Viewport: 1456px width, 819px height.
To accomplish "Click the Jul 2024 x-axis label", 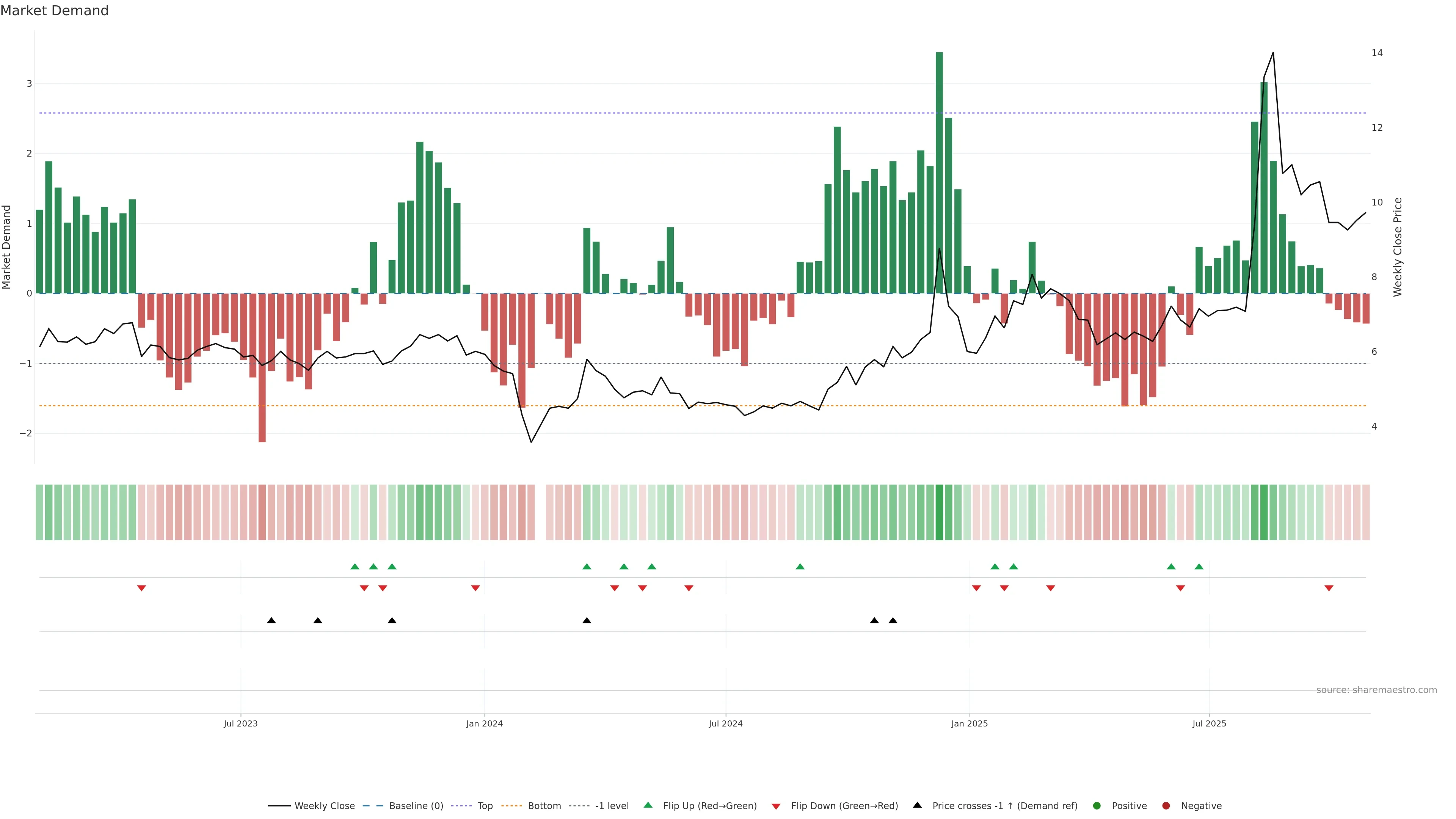I will click(726, 724).
